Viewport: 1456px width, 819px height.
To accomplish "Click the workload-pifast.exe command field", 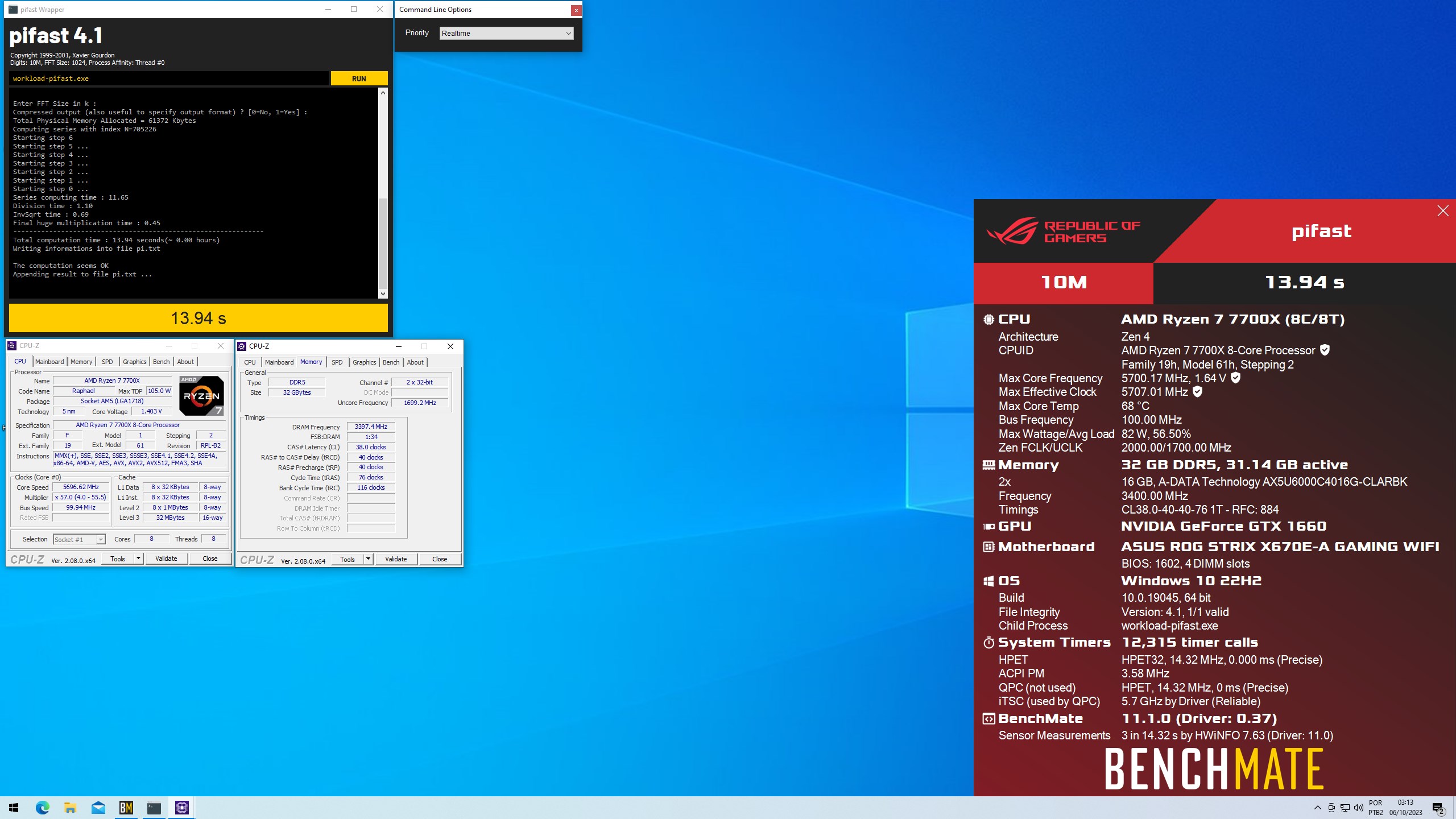I will [x=169, y=78].
